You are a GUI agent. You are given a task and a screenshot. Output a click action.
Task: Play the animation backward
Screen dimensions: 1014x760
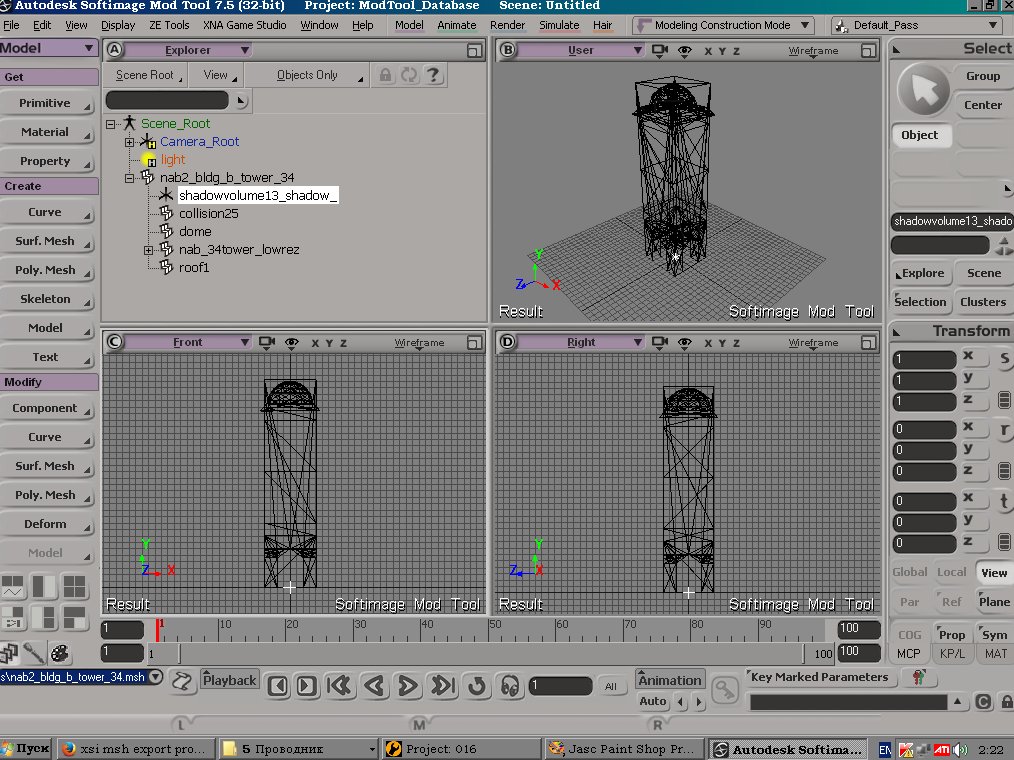(x=374, y=686)
